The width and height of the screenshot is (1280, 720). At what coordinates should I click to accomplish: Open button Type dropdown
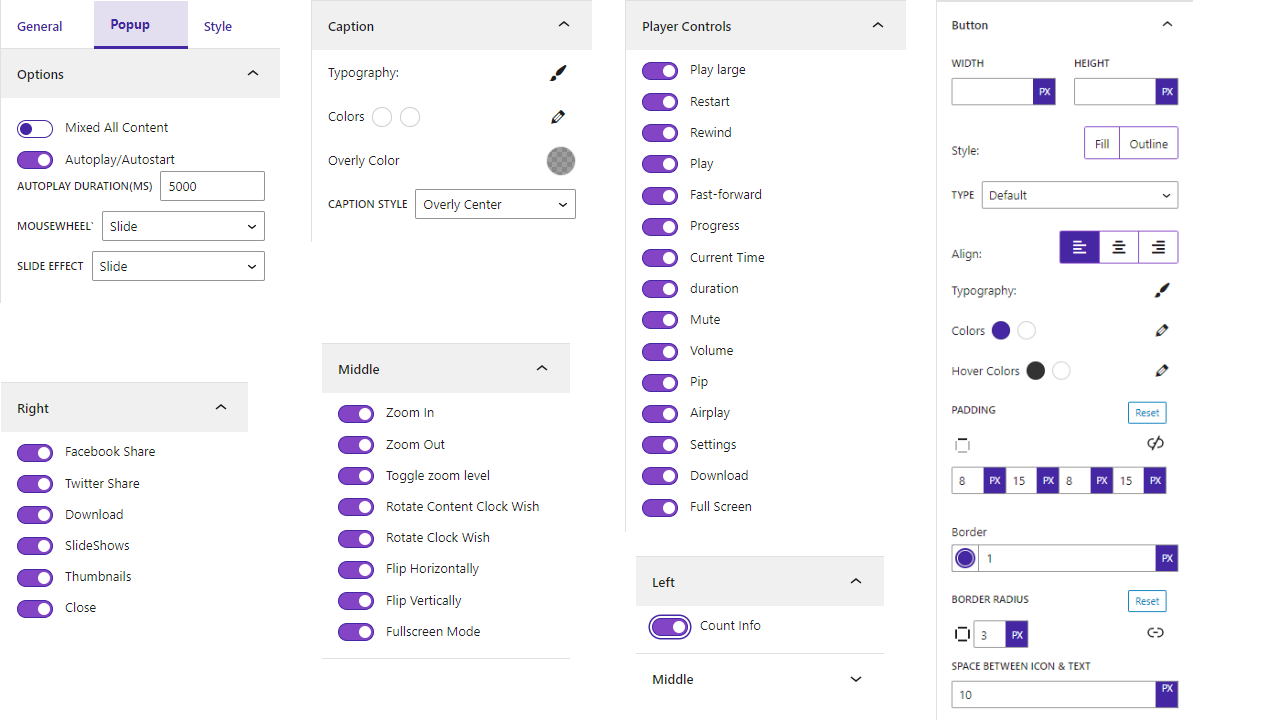pos(1080,195)
